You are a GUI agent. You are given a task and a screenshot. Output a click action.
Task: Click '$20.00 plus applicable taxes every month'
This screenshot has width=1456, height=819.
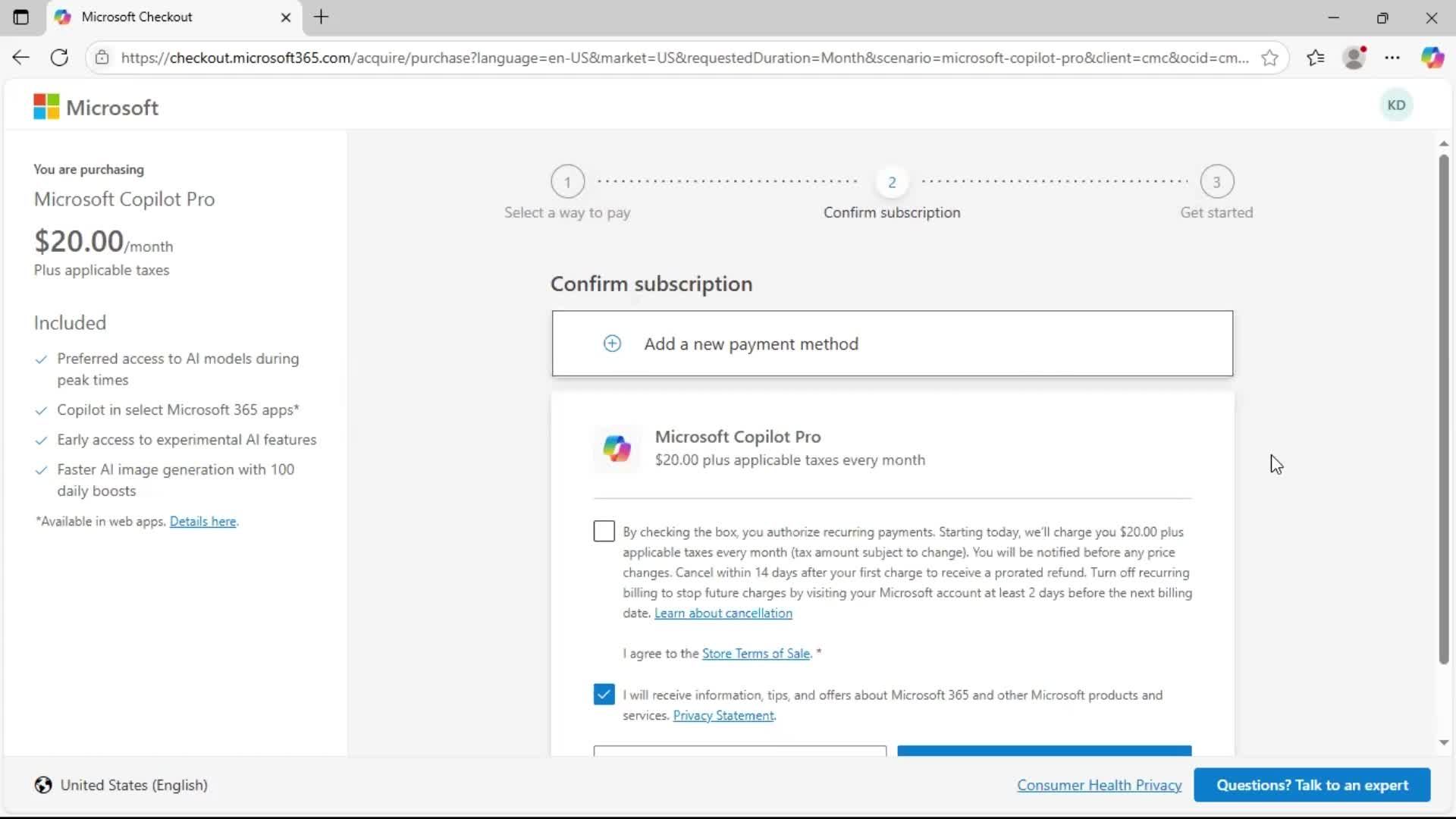point(789,460)
